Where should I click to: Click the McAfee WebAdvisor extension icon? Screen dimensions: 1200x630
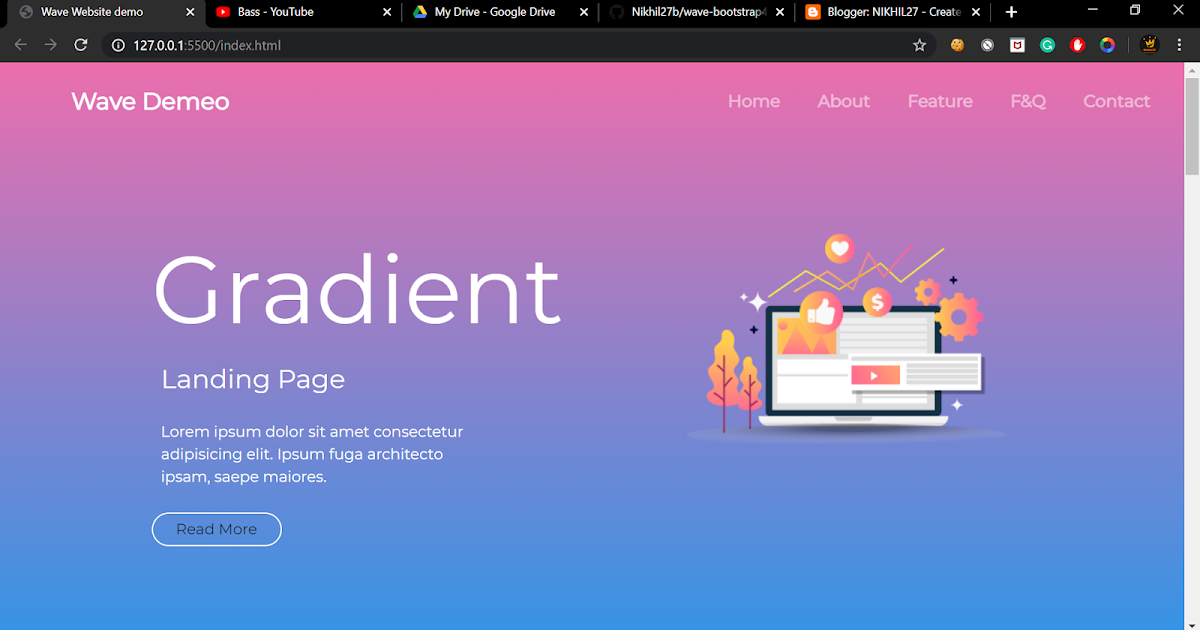pyautogui.click(x=1017, y=45)
